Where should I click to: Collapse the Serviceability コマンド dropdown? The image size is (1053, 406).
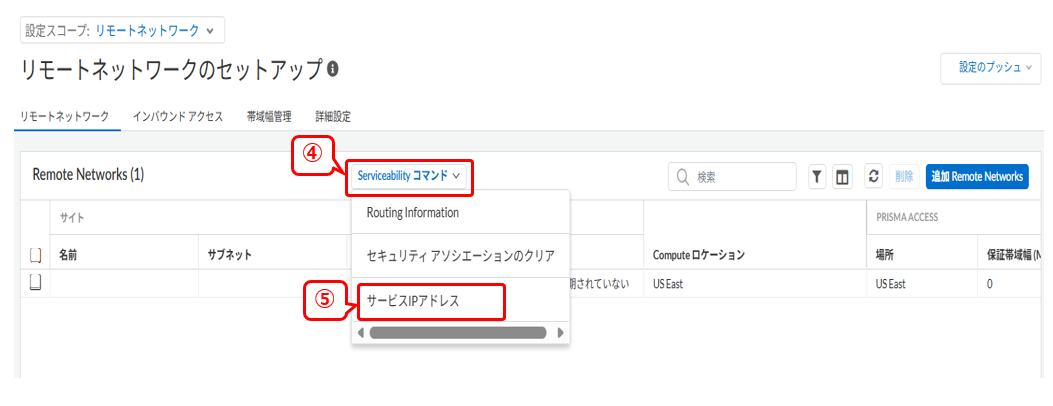click(x=409, y=176)
